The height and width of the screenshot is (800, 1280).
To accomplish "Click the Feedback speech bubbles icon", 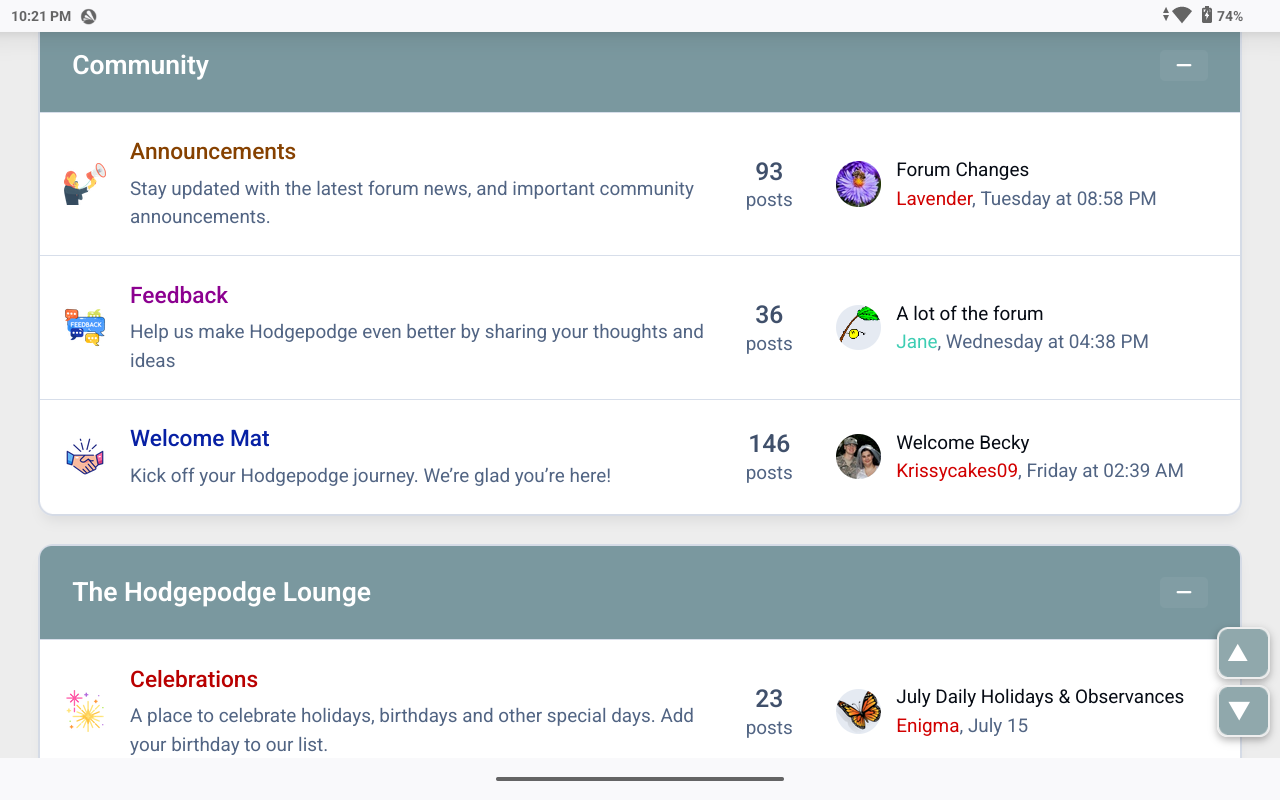I will [85, 327].
